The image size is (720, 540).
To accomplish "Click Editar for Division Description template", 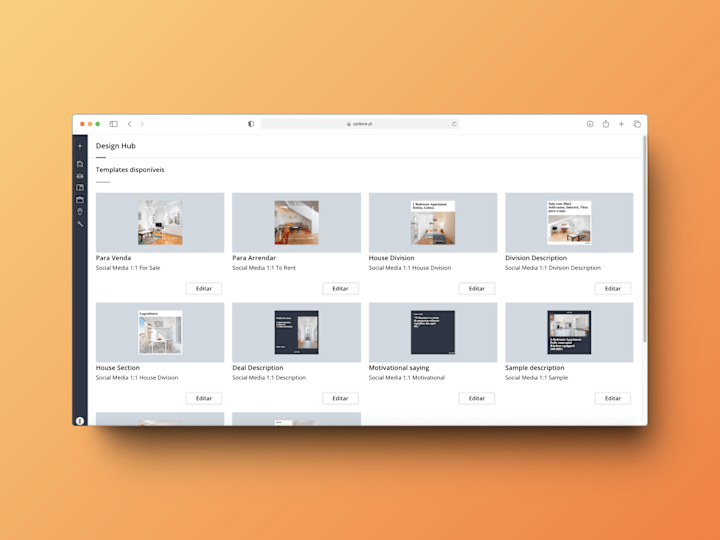I will coord(613,288).
